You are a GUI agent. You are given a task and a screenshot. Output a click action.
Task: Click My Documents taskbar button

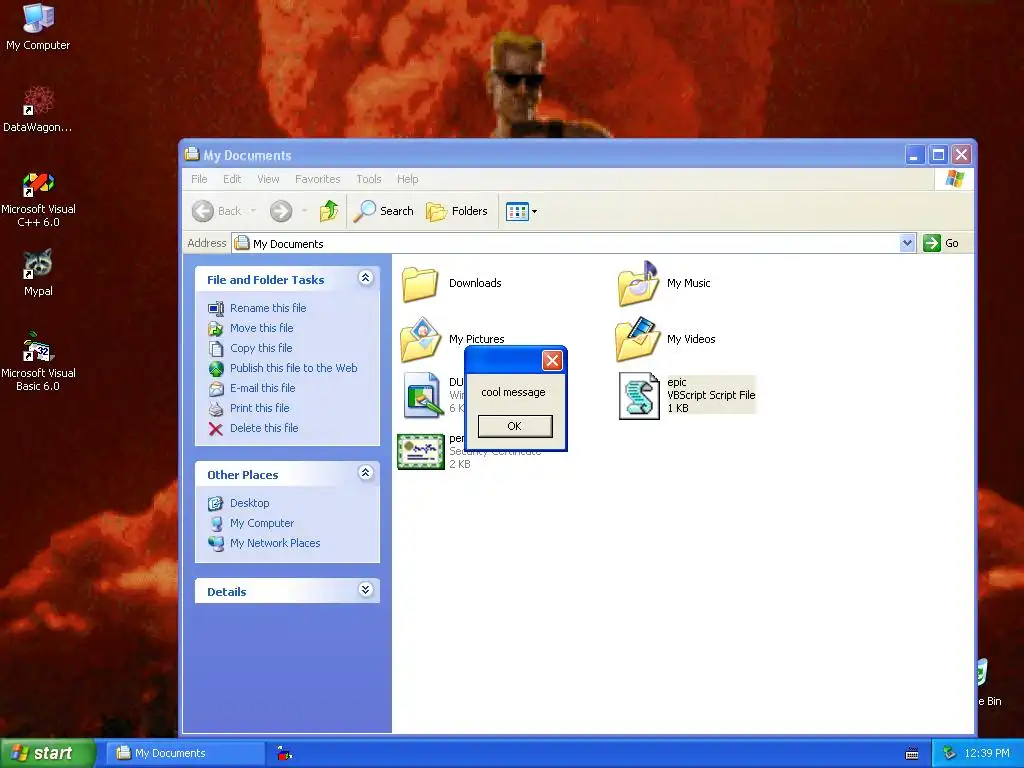[x=185, y=753]
